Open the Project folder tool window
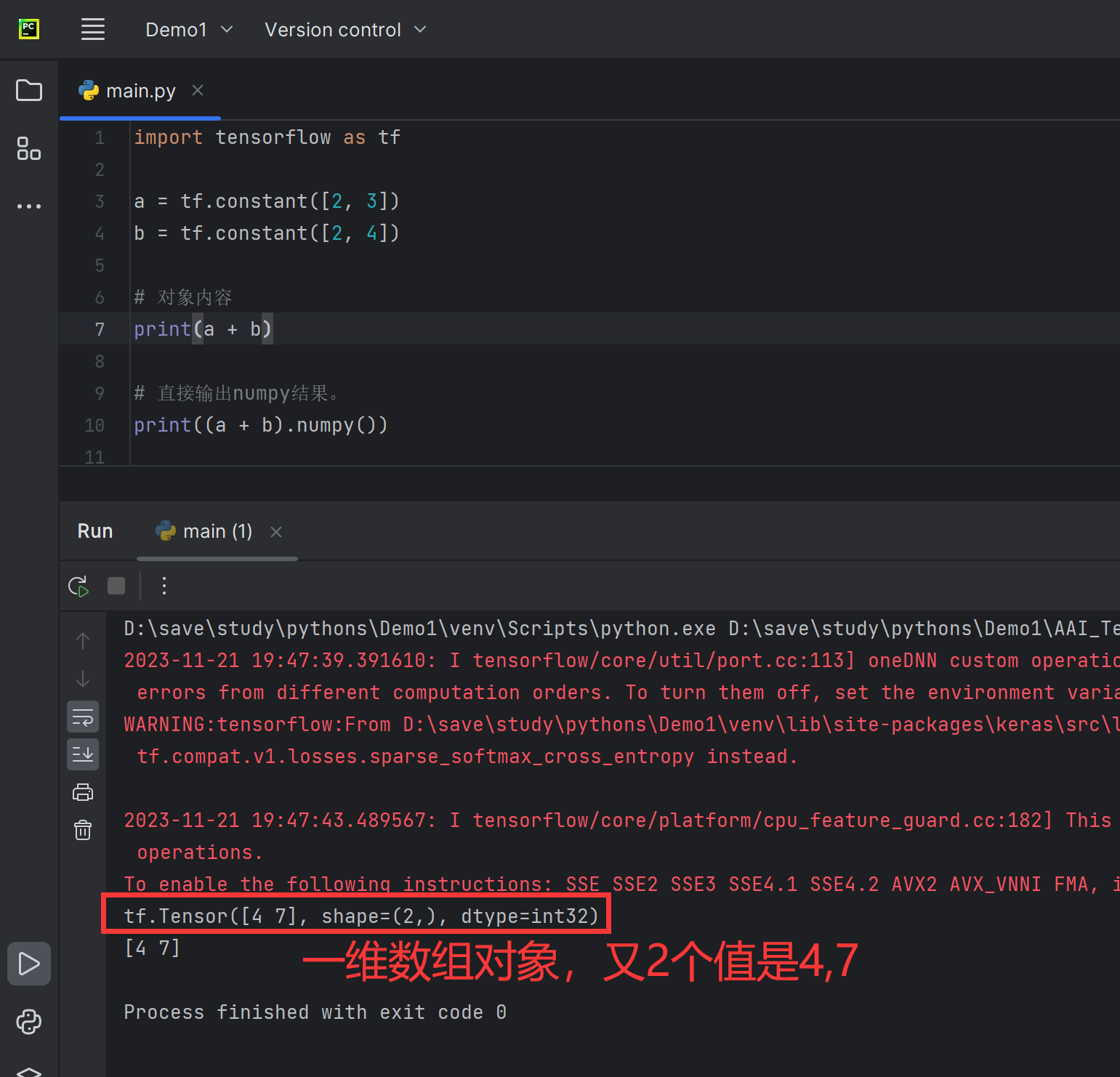 (x=29, y=90)
